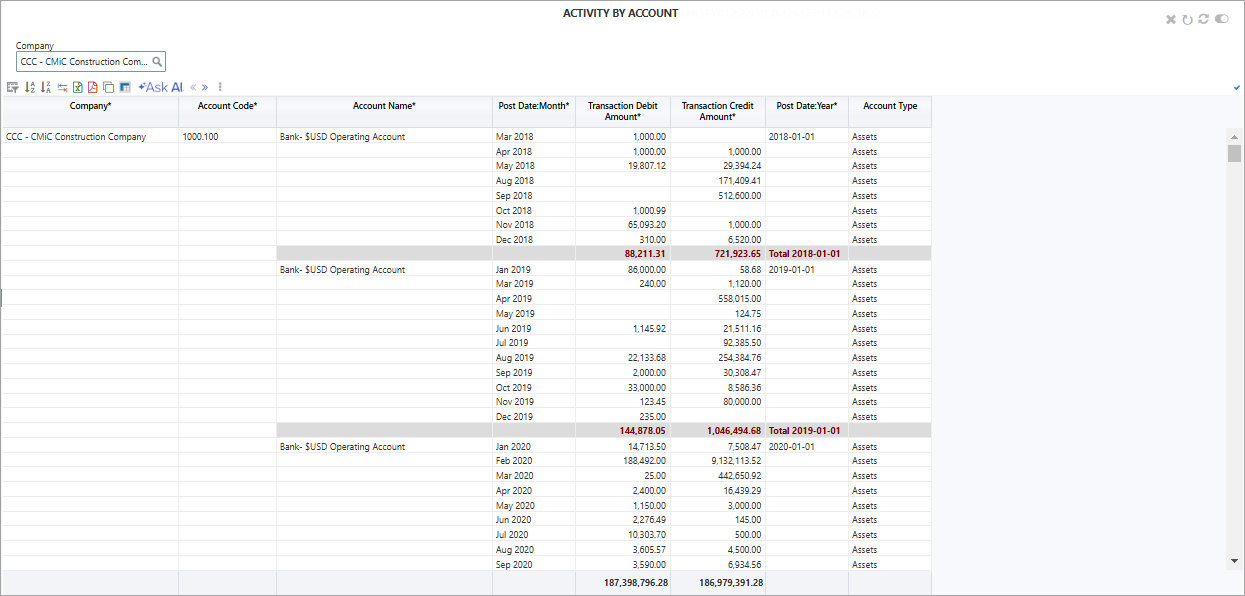Viewport: 1245px width, 596px height.
Task: Sort descending Z to A
Action: click(46, 87)
